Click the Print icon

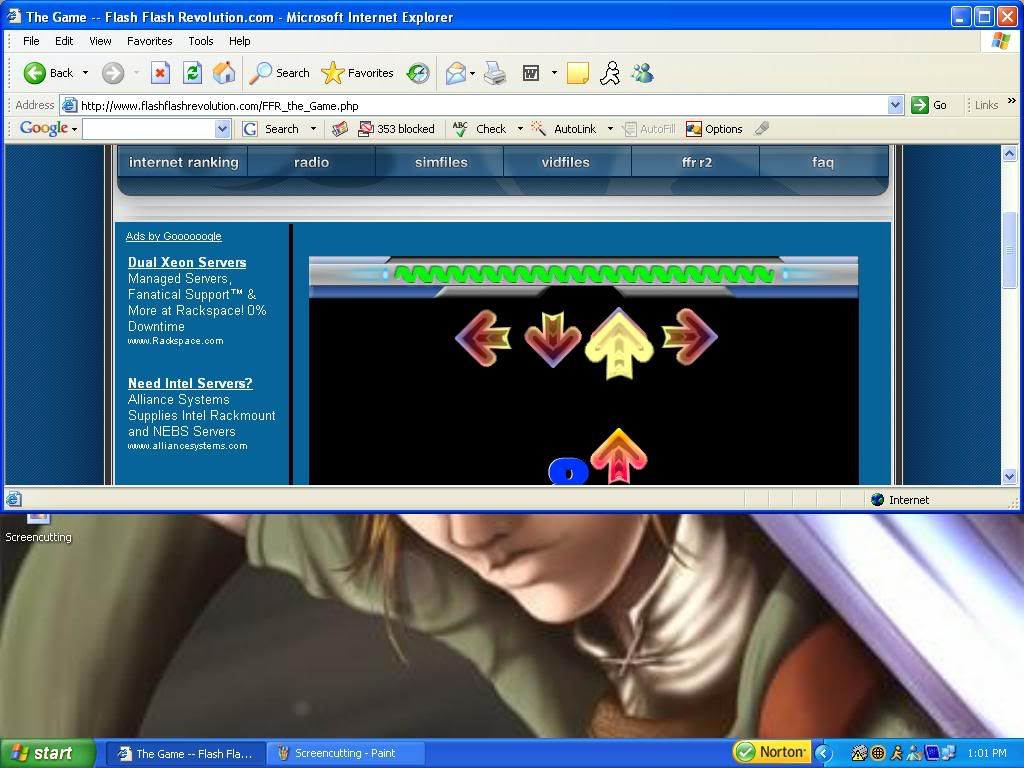tap(495, 73)
